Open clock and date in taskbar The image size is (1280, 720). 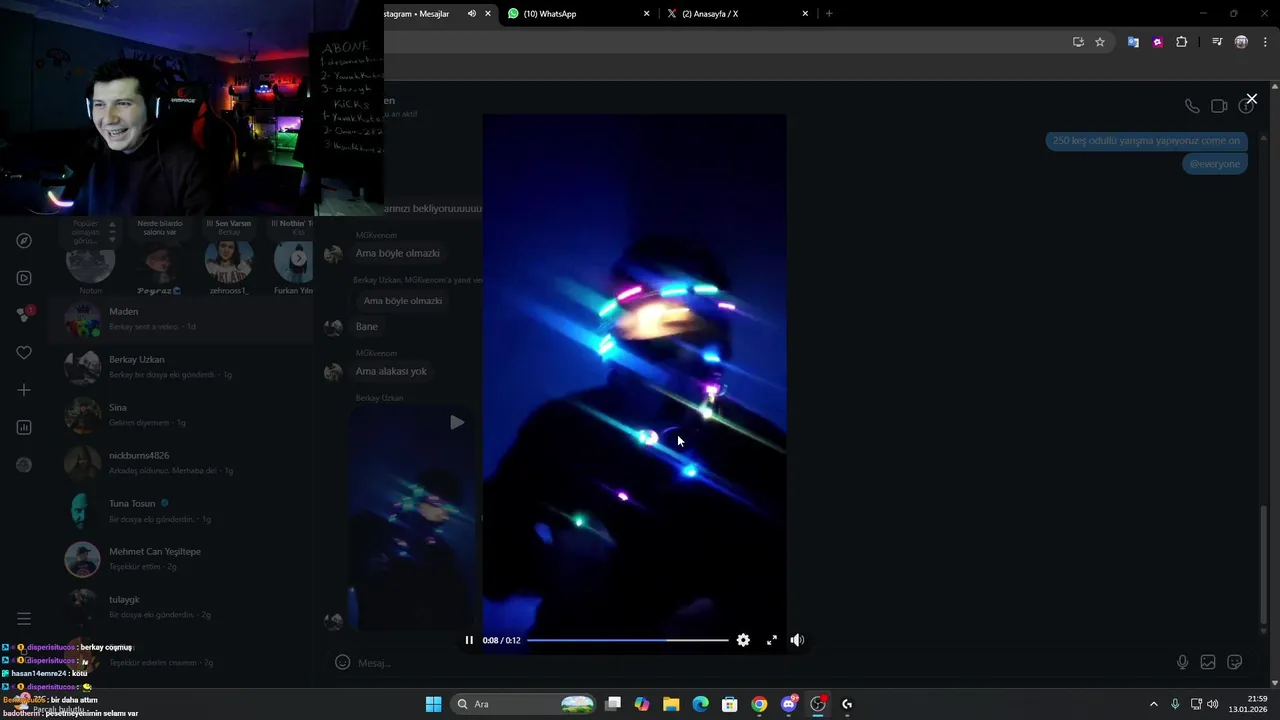1249,704
